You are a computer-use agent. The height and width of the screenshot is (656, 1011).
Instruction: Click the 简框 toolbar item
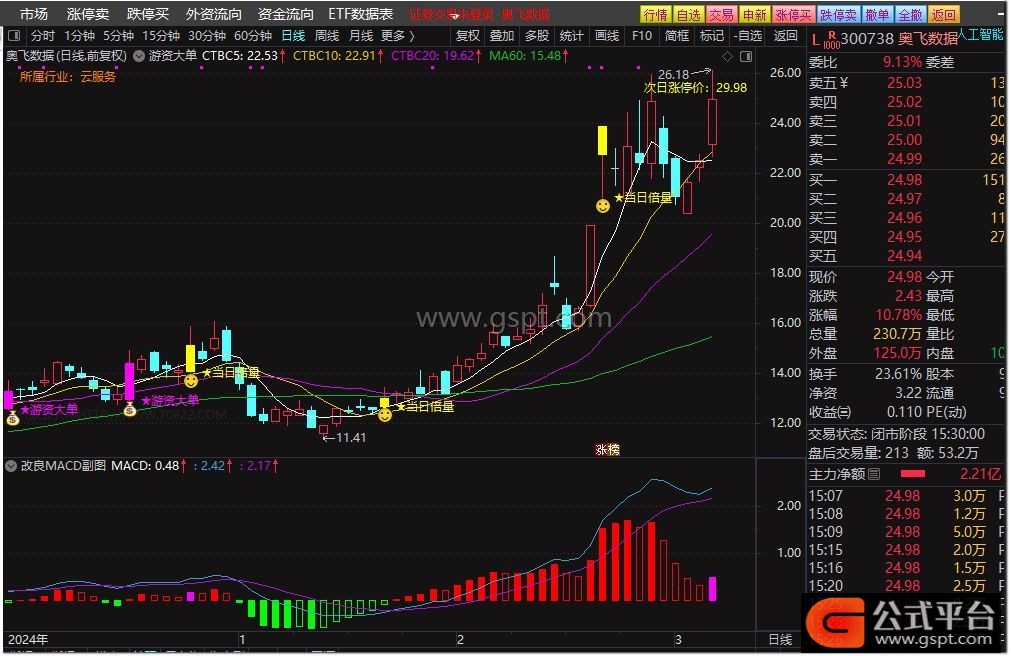pyautogui.click(x=676, y=36)
